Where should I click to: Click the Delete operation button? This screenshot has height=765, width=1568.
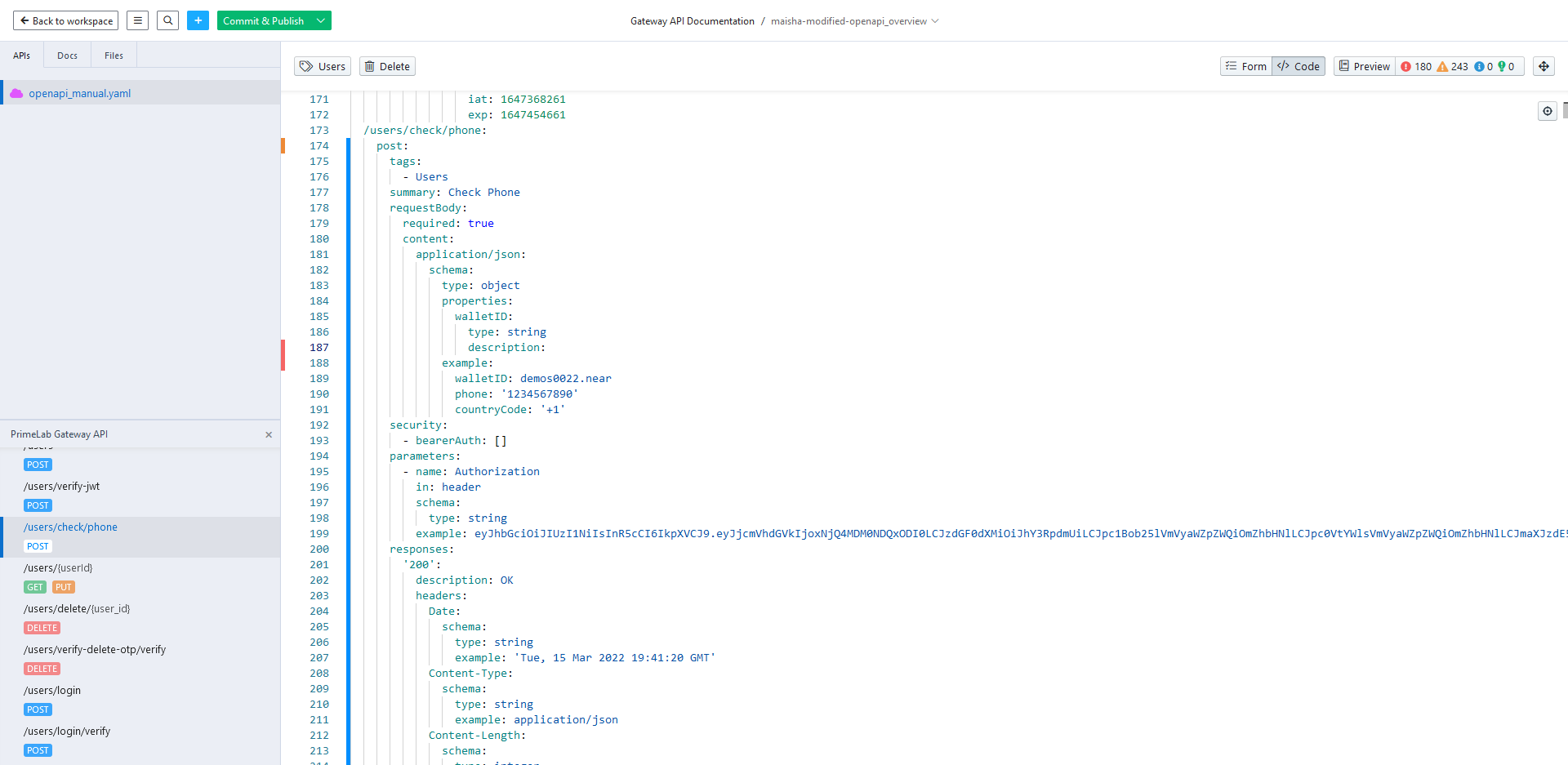click(x=387, y=66)
